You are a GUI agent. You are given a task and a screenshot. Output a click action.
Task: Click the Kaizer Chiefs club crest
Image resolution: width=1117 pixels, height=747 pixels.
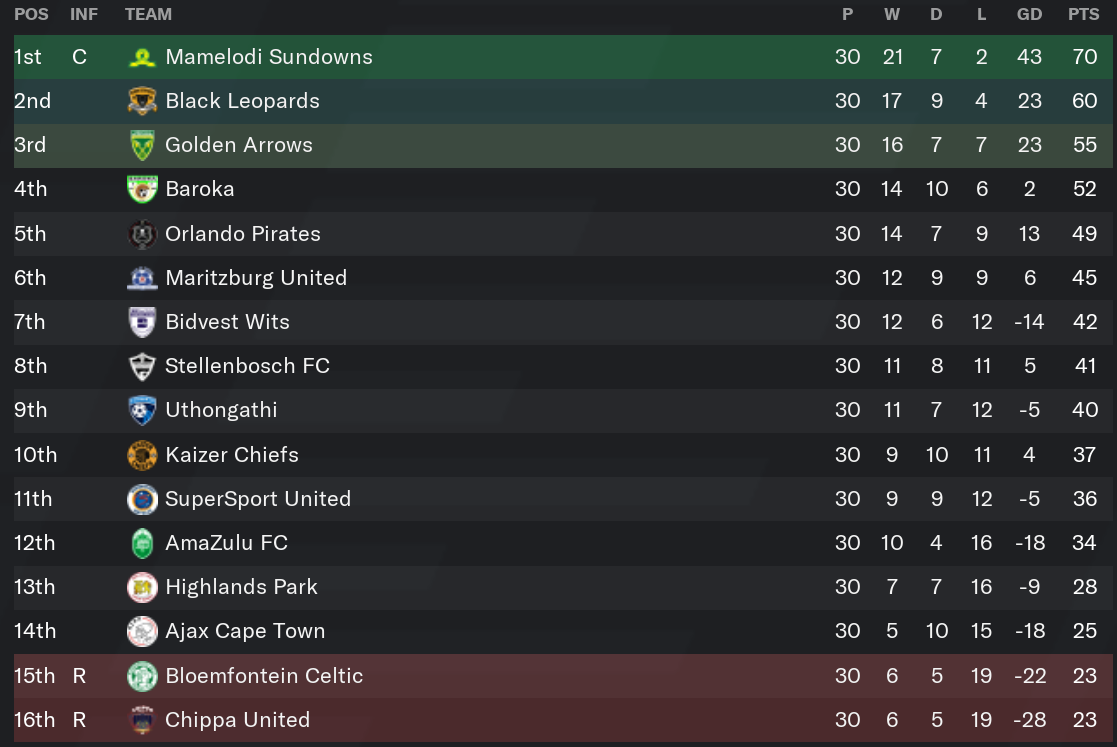point(142,455)
